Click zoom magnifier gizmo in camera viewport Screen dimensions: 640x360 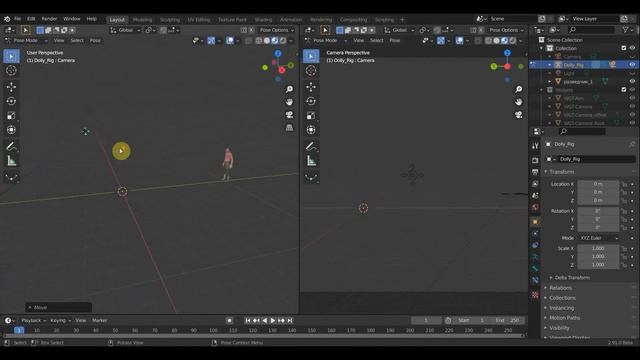click(518, 89)
